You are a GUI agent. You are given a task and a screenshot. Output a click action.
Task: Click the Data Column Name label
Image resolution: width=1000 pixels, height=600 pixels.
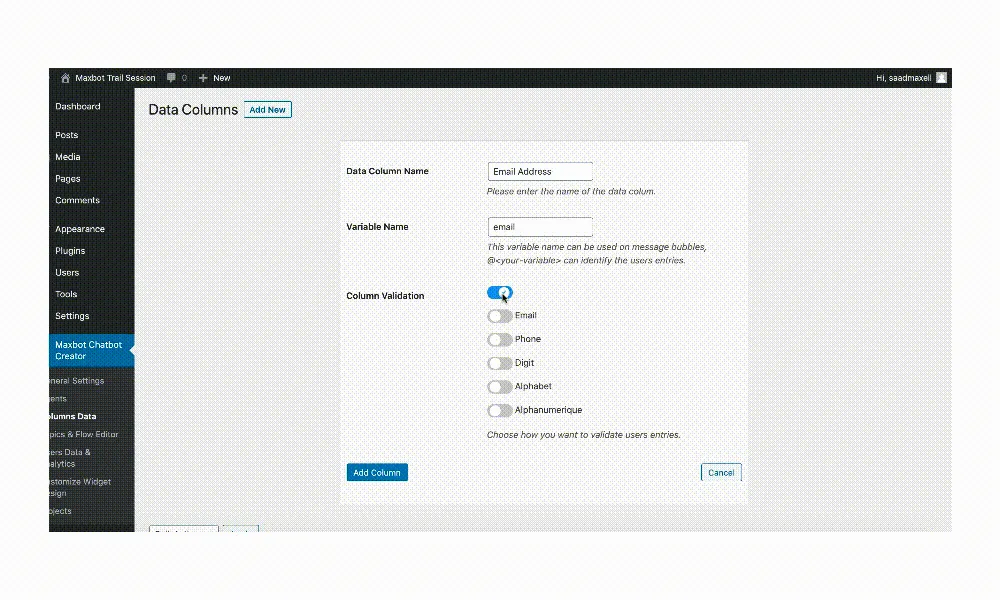pyautogui.click(x=387, y=171)
